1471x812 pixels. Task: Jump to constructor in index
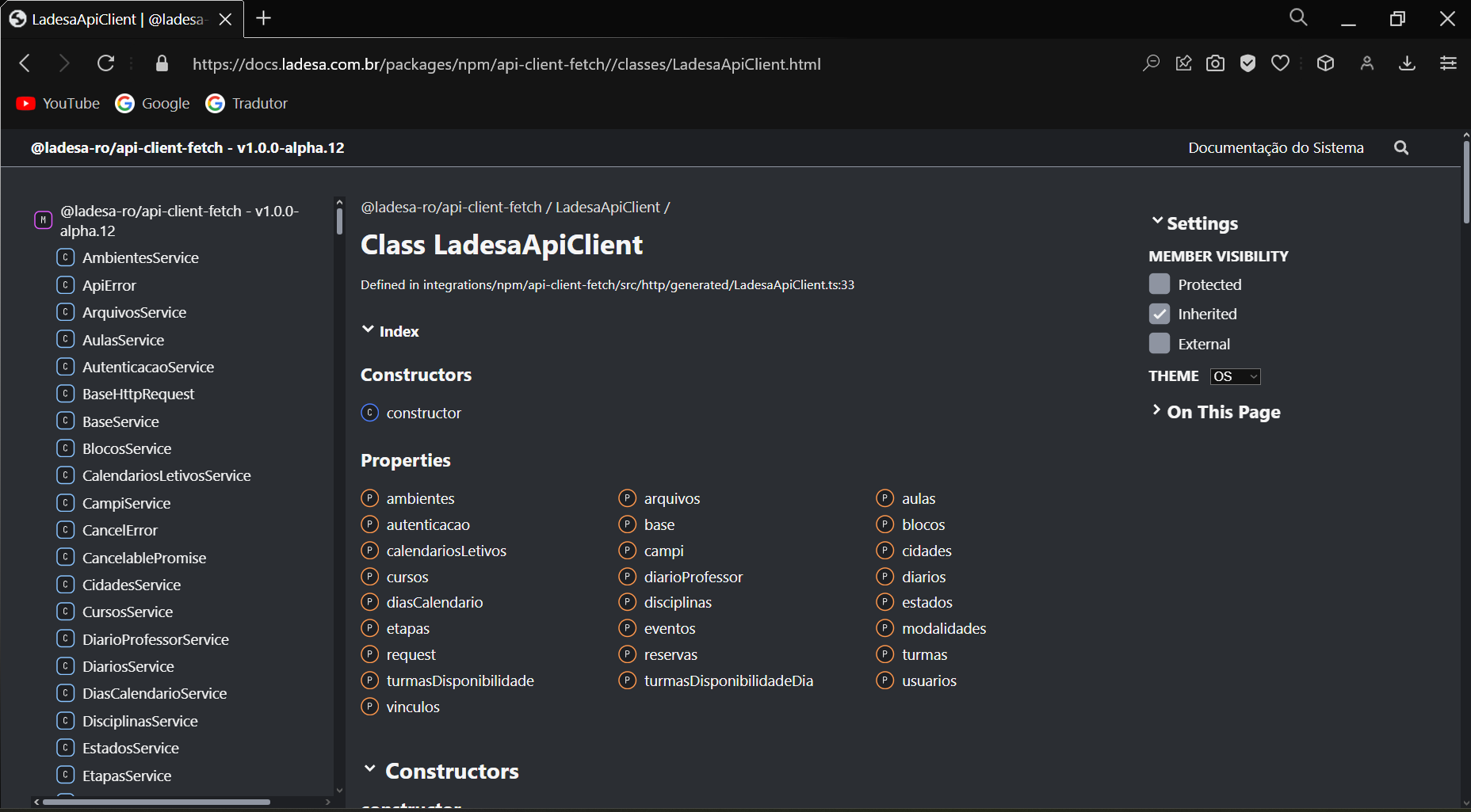[411, 413]
